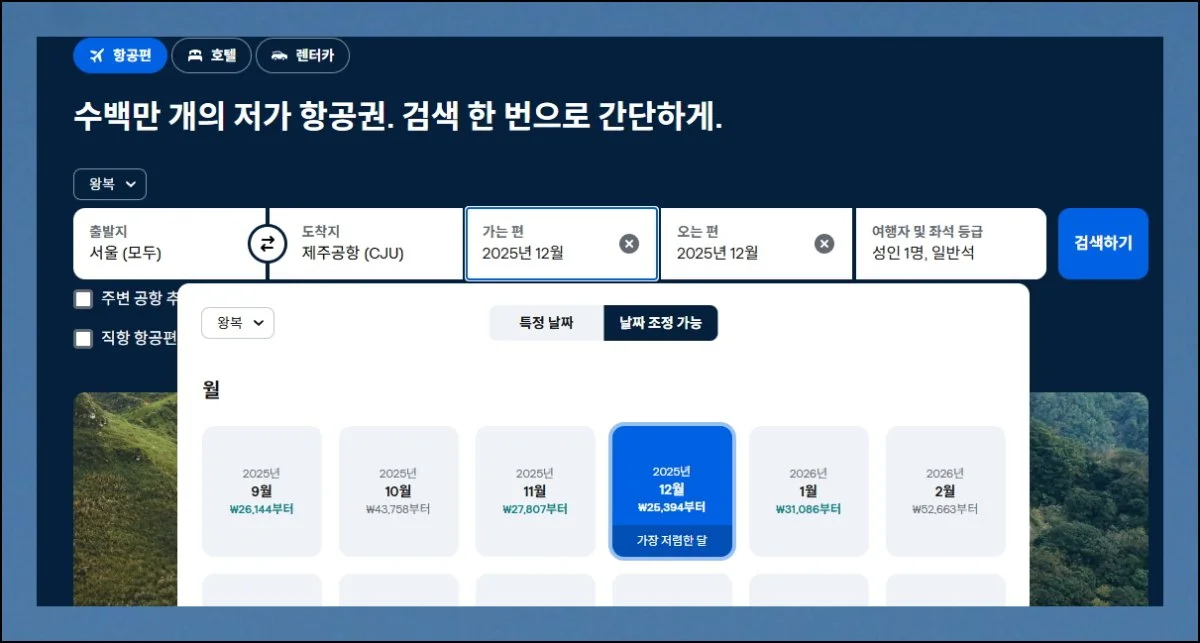1200x643 pixels.
Task: Clear the 가는 편 date field
Action: [x=629, y=243]
